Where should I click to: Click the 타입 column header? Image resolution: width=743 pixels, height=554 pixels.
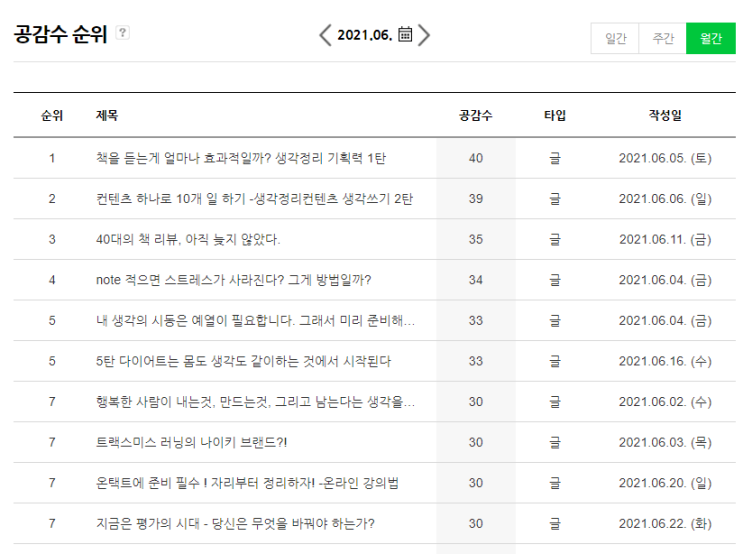point(555,115)
